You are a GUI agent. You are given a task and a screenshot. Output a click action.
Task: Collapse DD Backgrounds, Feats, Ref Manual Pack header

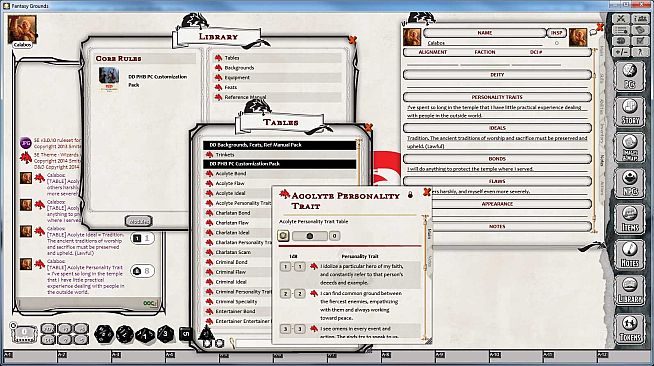pyautogui.click(x=279, y=145)
